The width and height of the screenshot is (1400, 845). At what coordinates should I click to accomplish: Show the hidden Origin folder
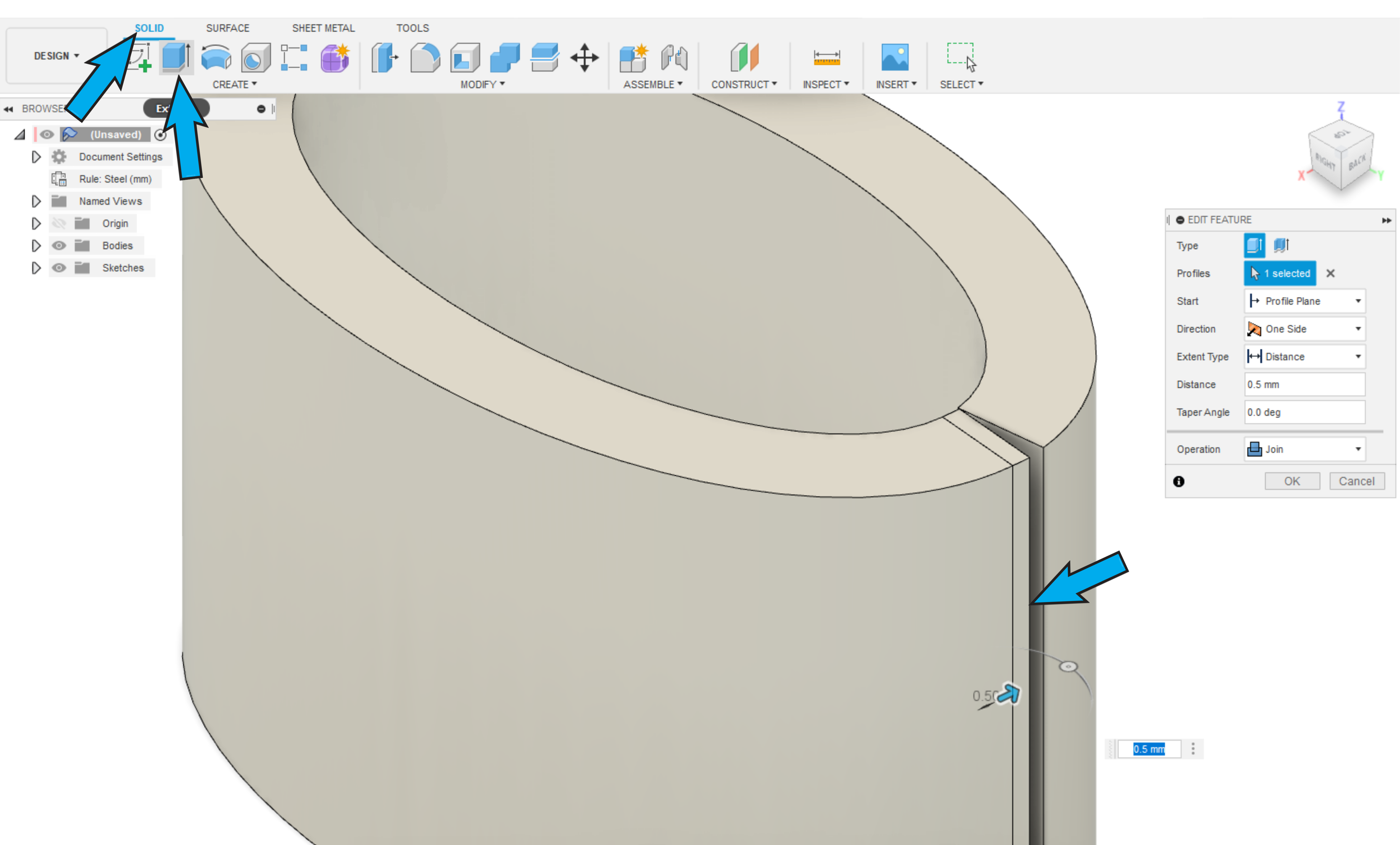pos(59,223)
